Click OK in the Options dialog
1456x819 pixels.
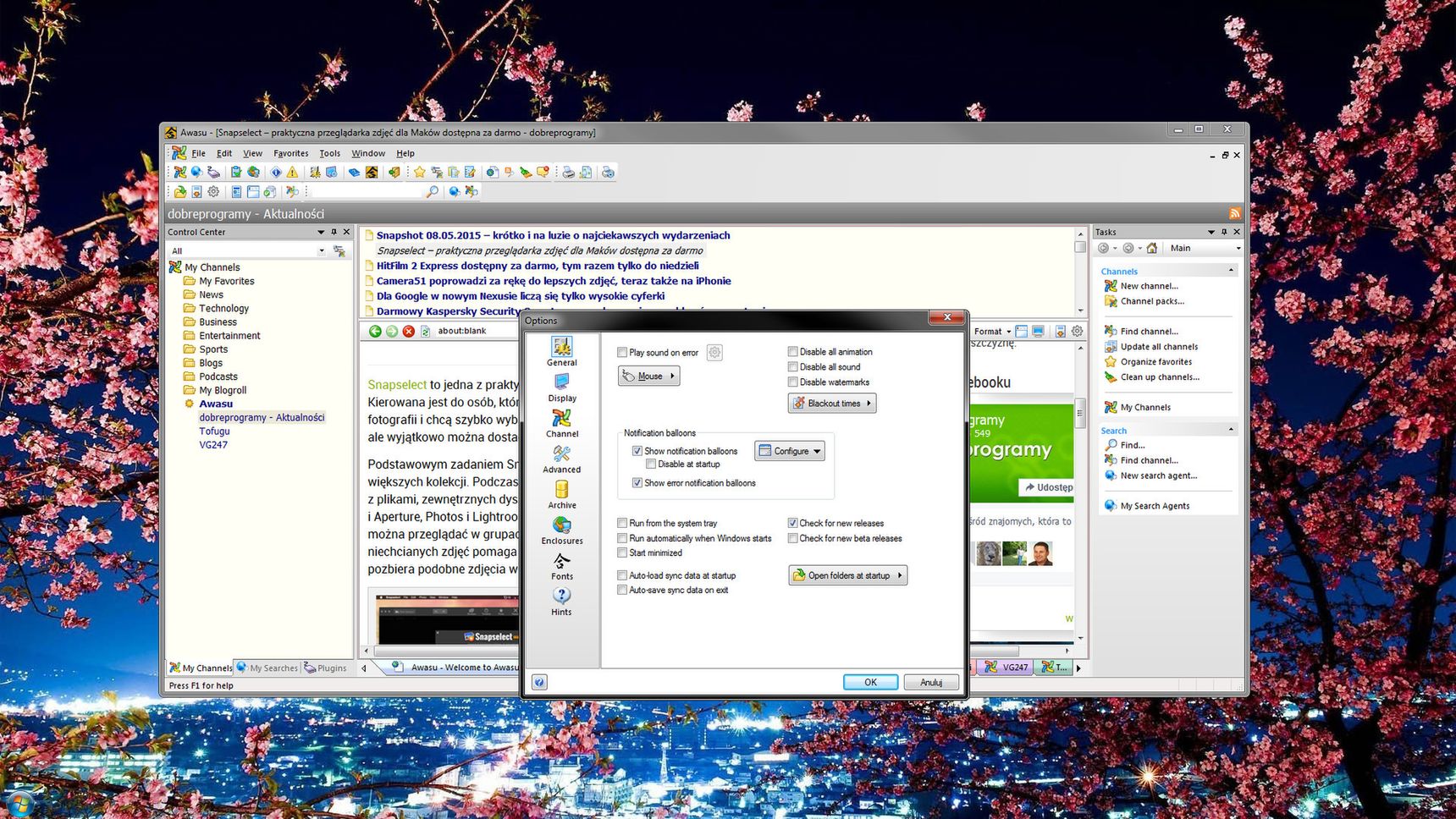(x=870, y=682)
